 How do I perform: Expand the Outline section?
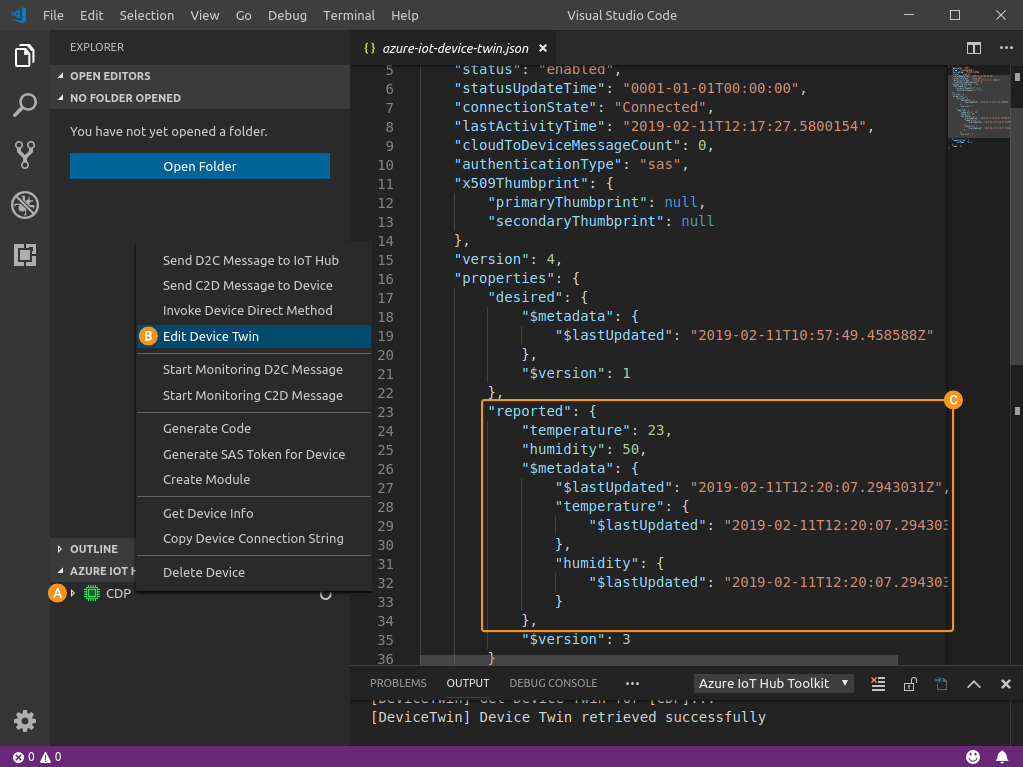94,549
